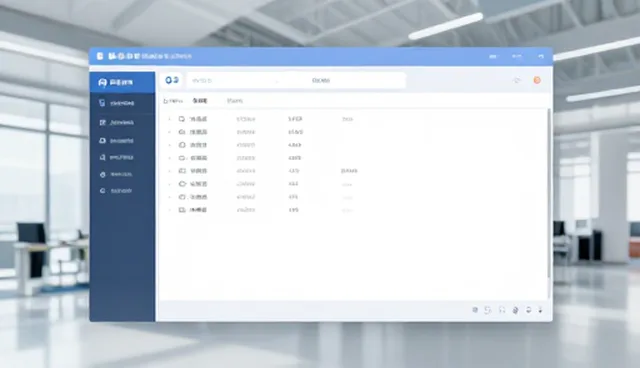Image resolution: width=640 pixels, height=368 pixels.
Task: Select the small marker before the first row
Action: coord(169,119)
